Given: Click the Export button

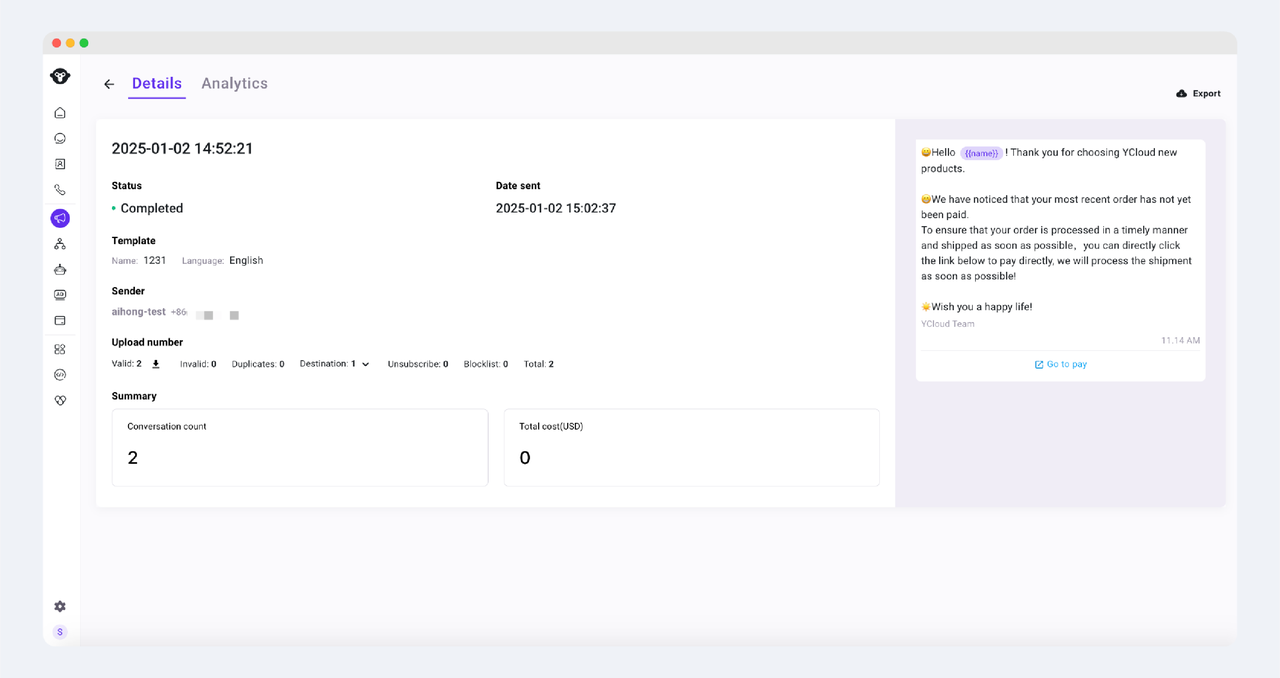Looking at the screenshot, I should 1198,94.
